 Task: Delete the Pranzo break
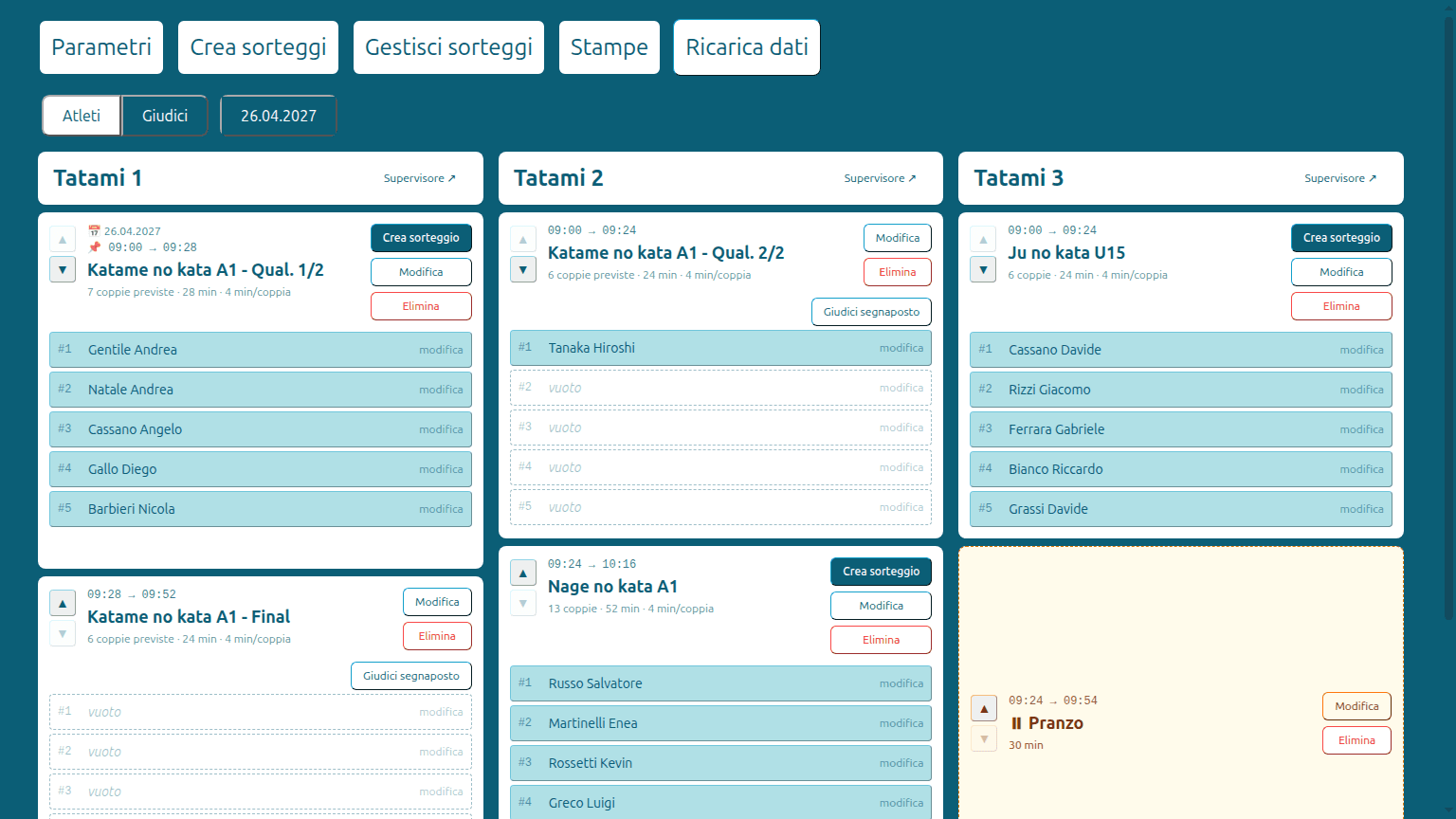(1356, 740)
